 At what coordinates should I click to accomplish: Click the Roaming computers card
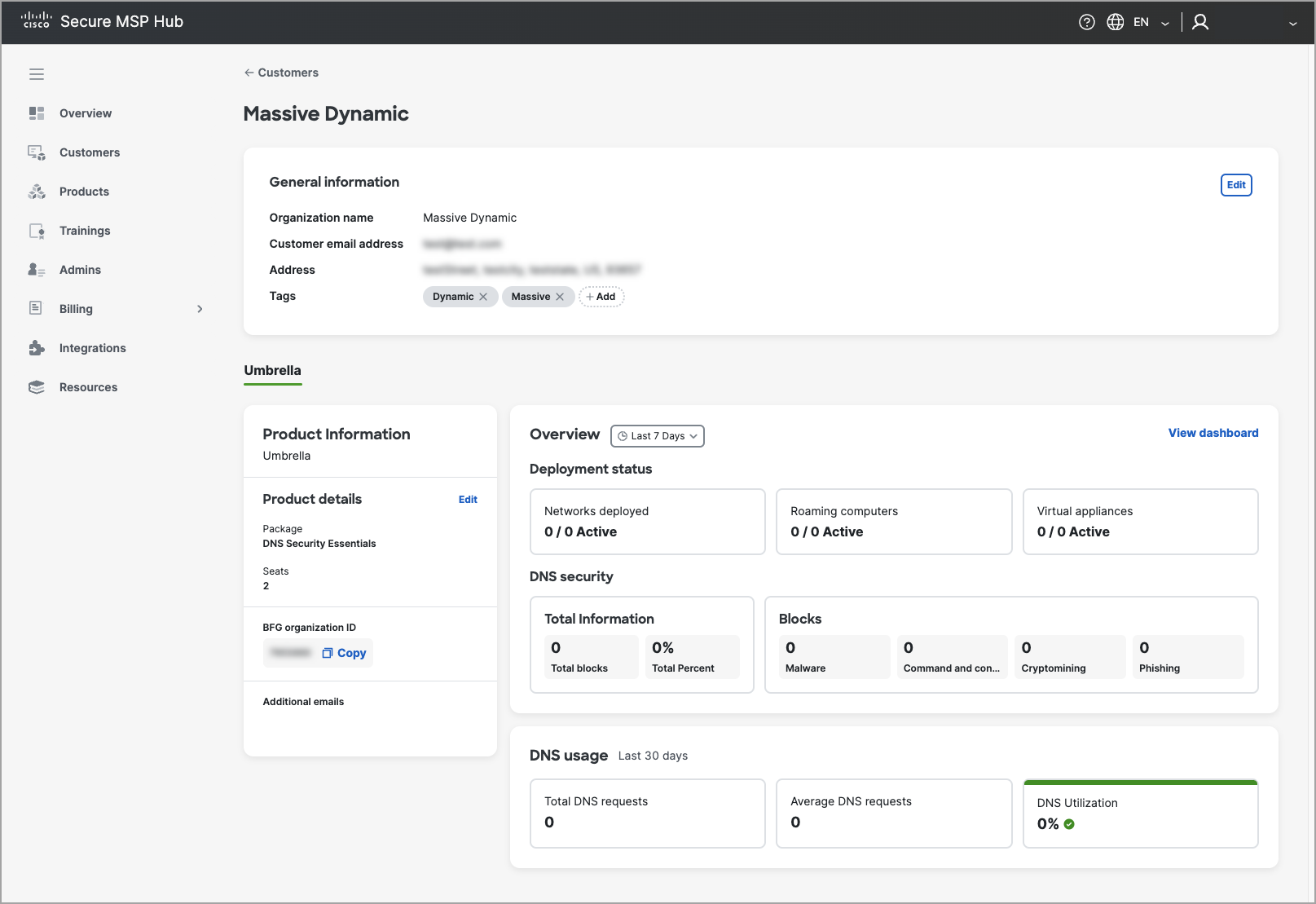pyautogui.click(x=894, y=522)
